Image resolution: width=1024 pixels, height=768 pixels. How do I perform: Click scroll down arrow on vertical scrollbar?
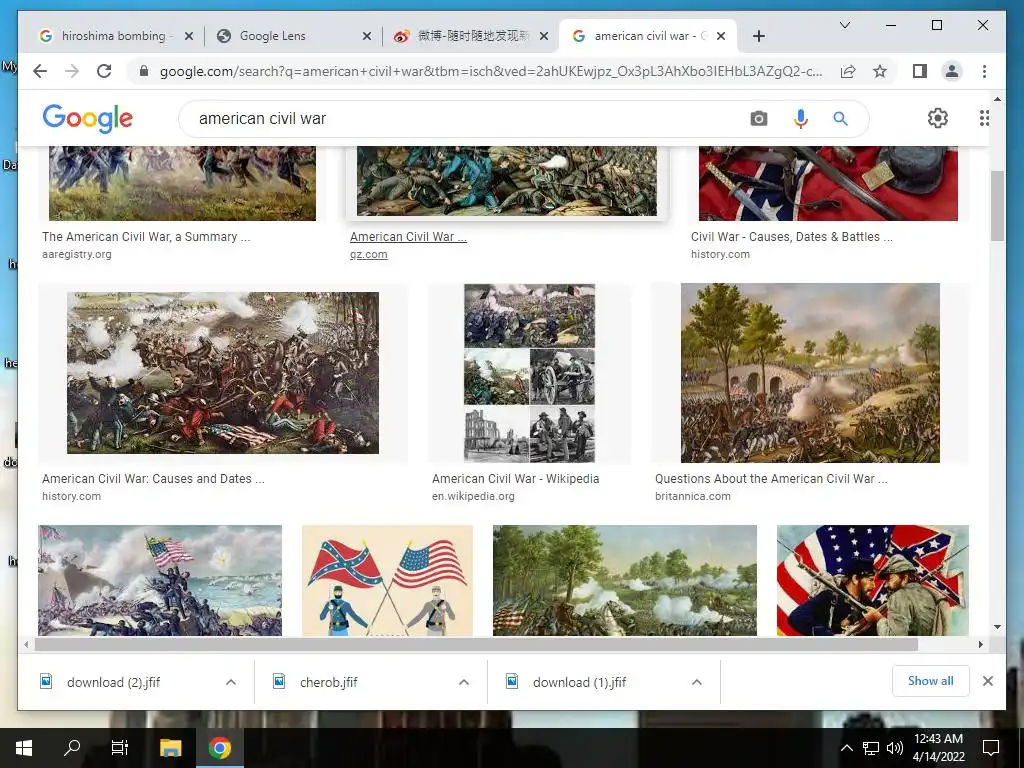[x=997, y=627]
